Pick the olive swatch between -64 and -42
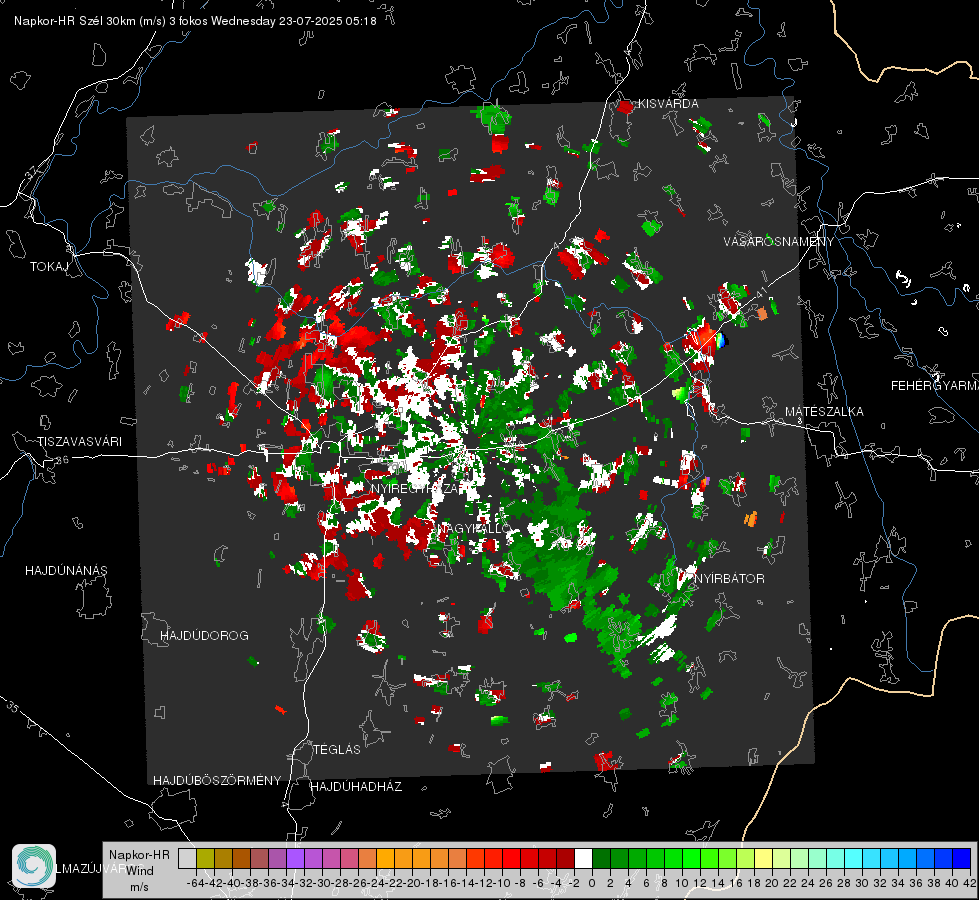Viewport: 979px width, 900px height. [205, 859]
